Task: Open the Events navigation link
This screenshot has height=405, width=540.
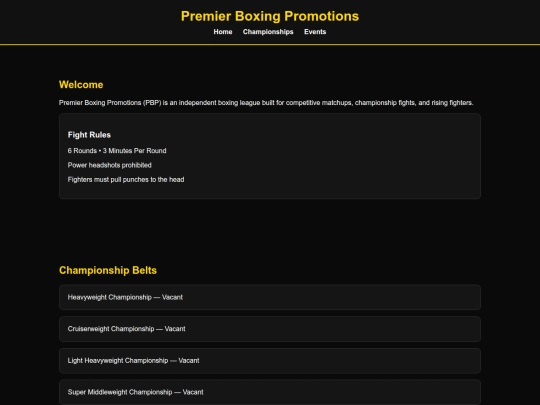Action: pyautogui.click(x=315, y=32)
